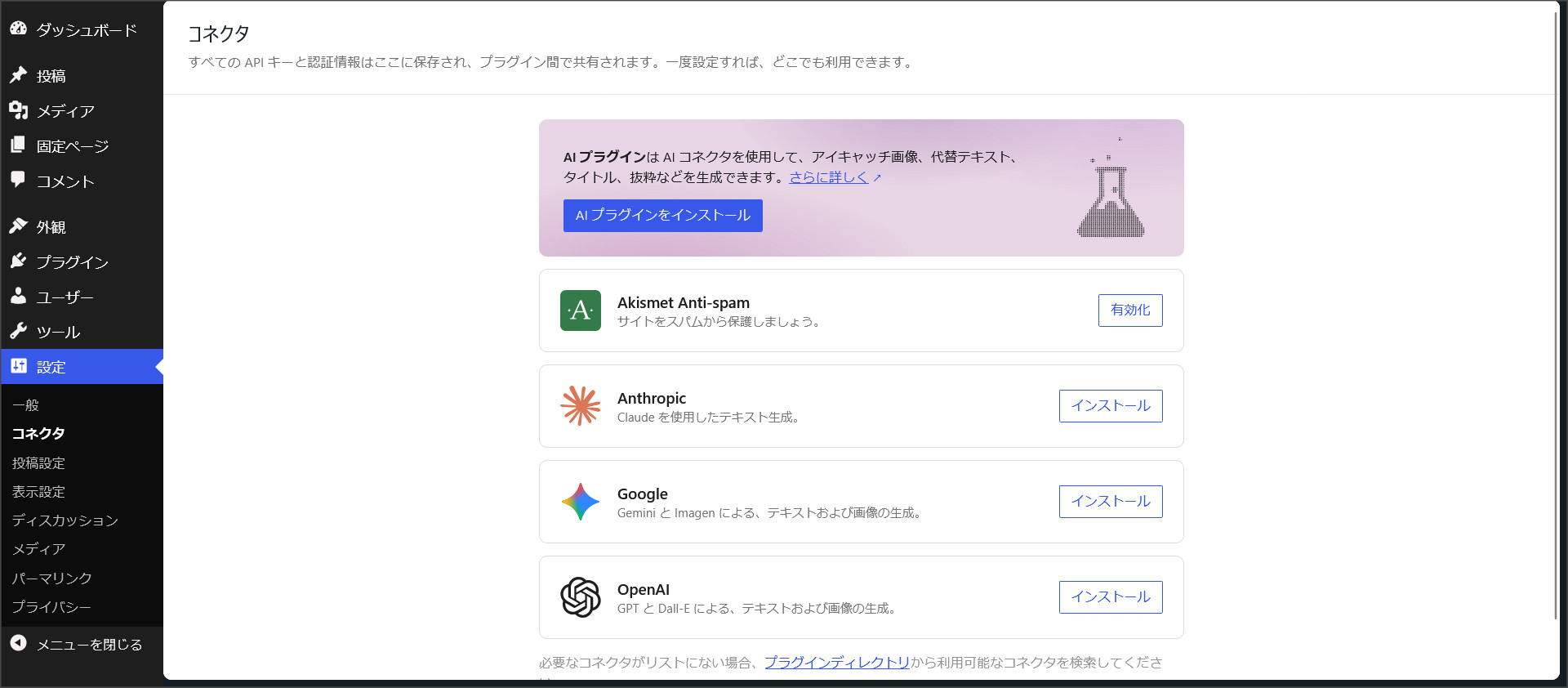
Task: Click the Anthropic starburst logo
Action: (x=581, y=406)
